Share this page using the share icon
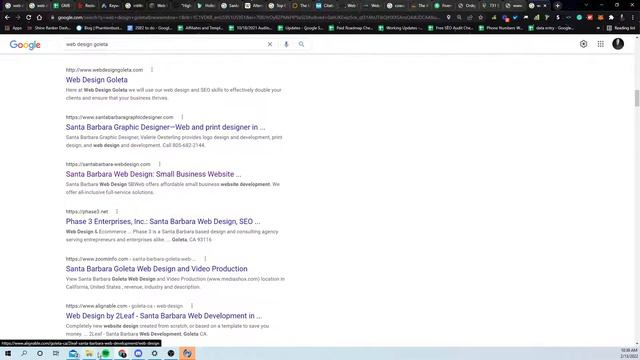 coord(470,18)
